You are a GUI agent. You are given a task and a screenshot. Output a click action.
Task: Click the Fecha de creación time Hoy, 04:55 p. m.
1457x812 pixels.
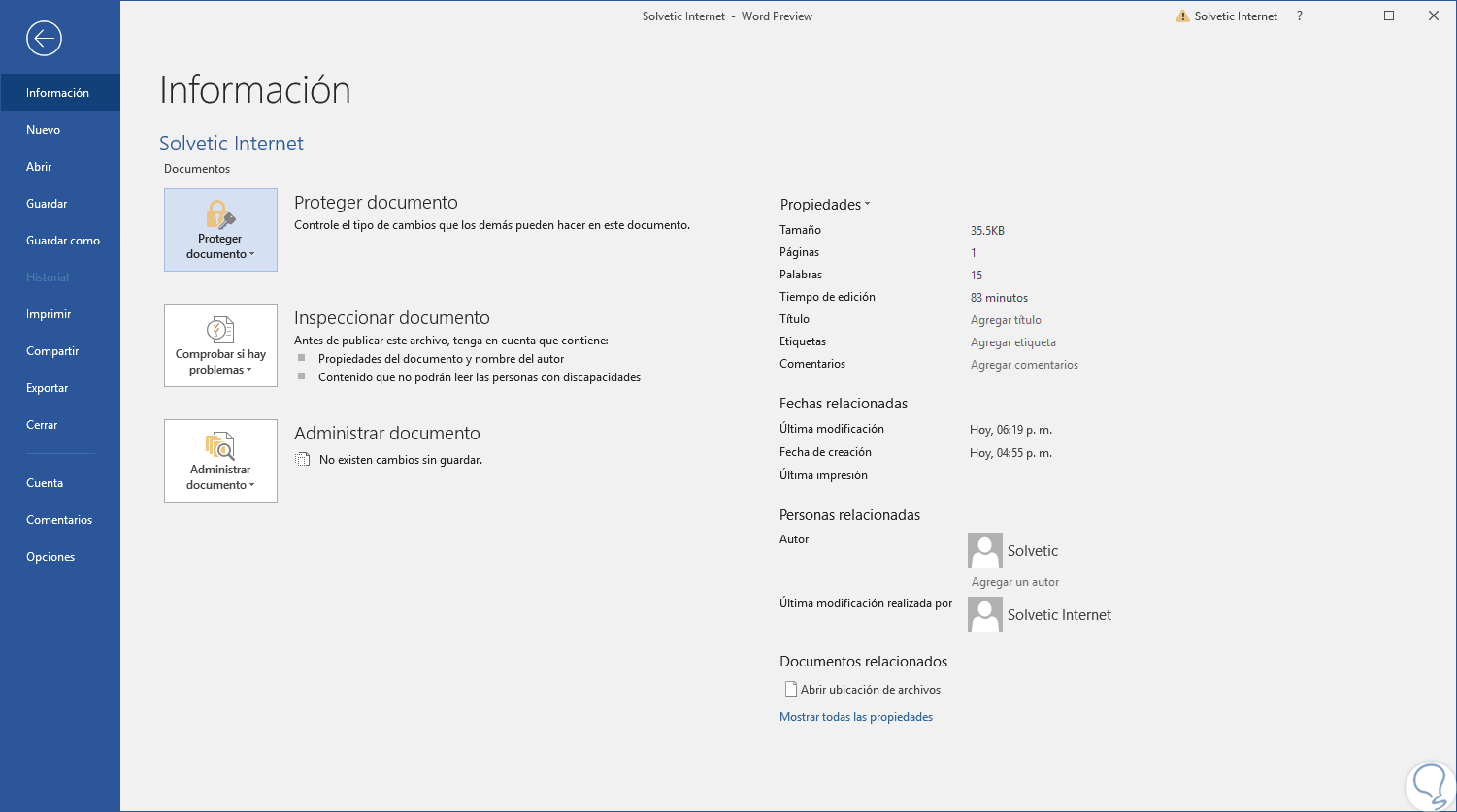point(1011,453)
